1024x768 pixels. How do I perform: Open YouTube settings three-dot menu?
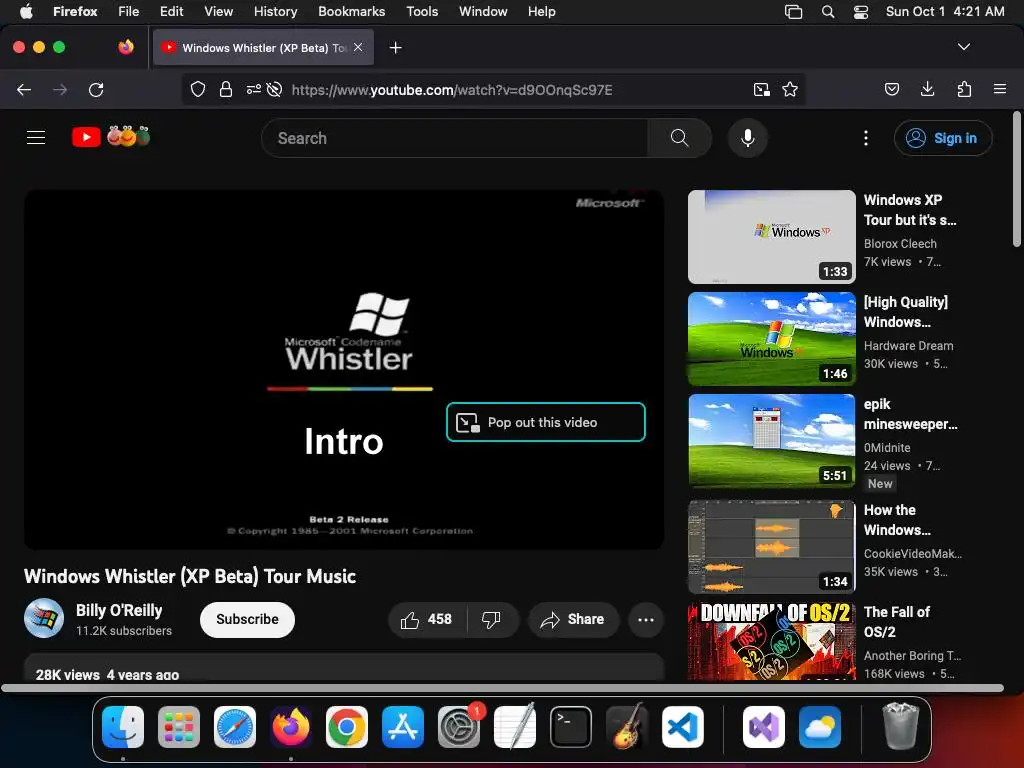point(866,138)
